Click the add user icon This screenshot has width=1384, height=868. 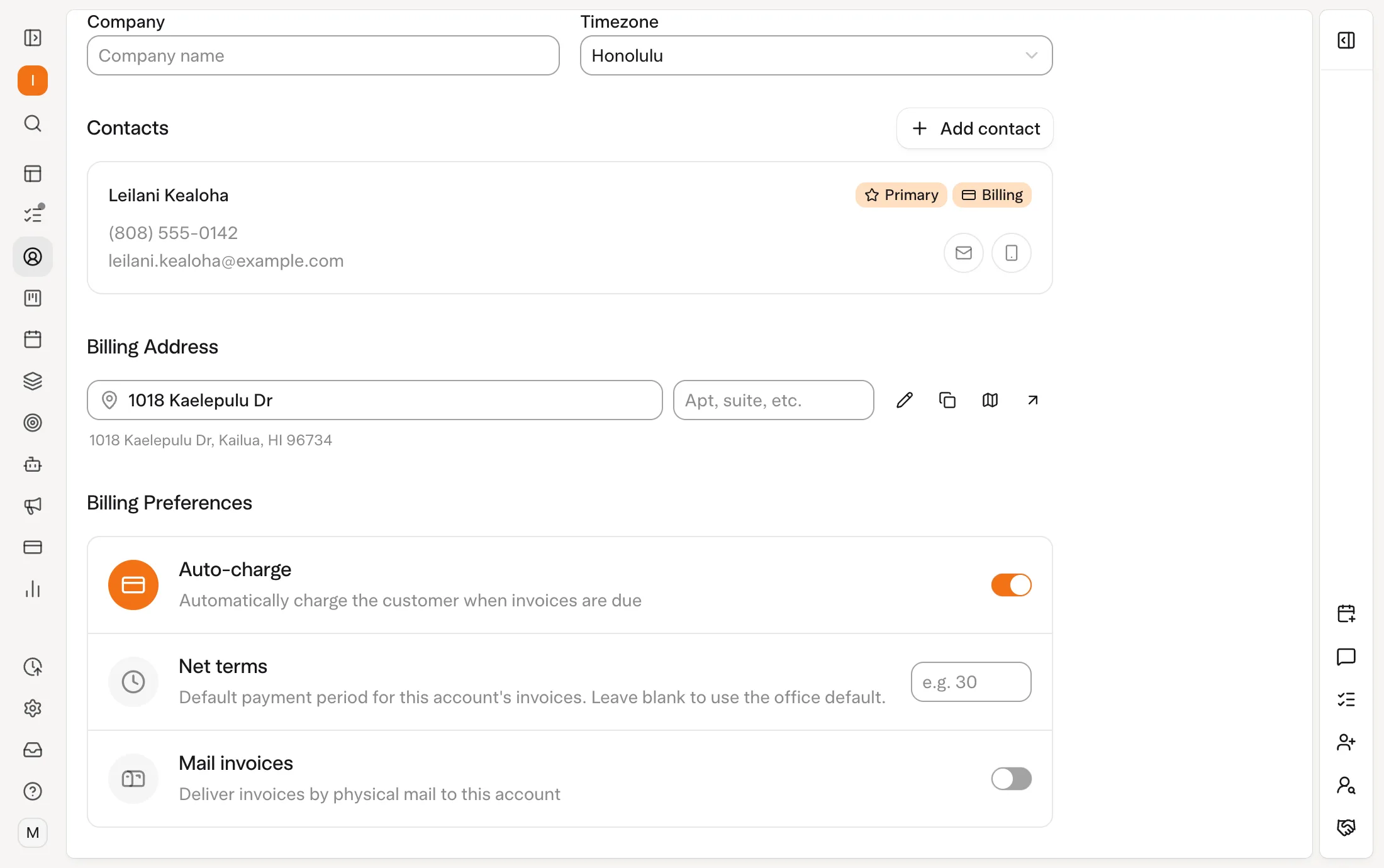(x=1346, y=742)
